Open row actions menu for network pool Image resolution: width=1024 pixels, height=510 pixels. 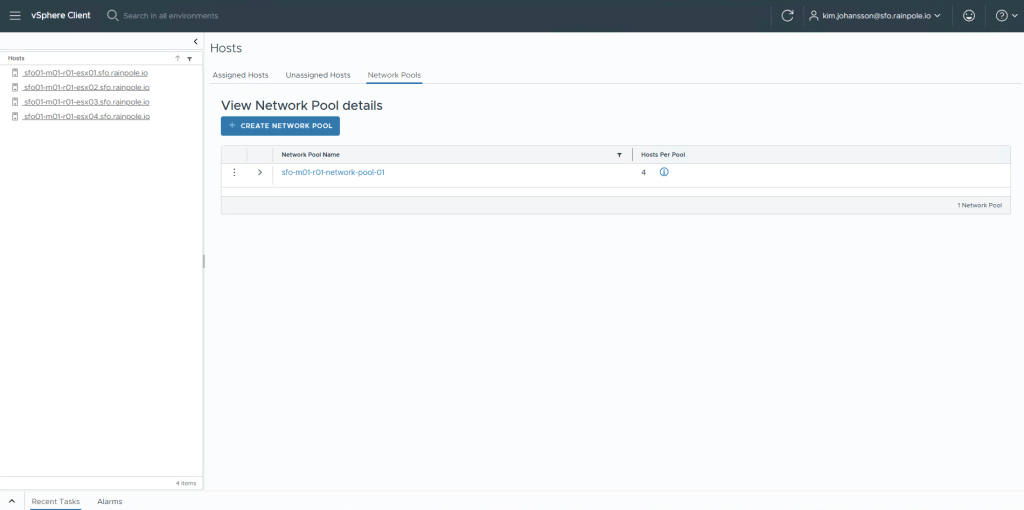click(x=234, y=172)
